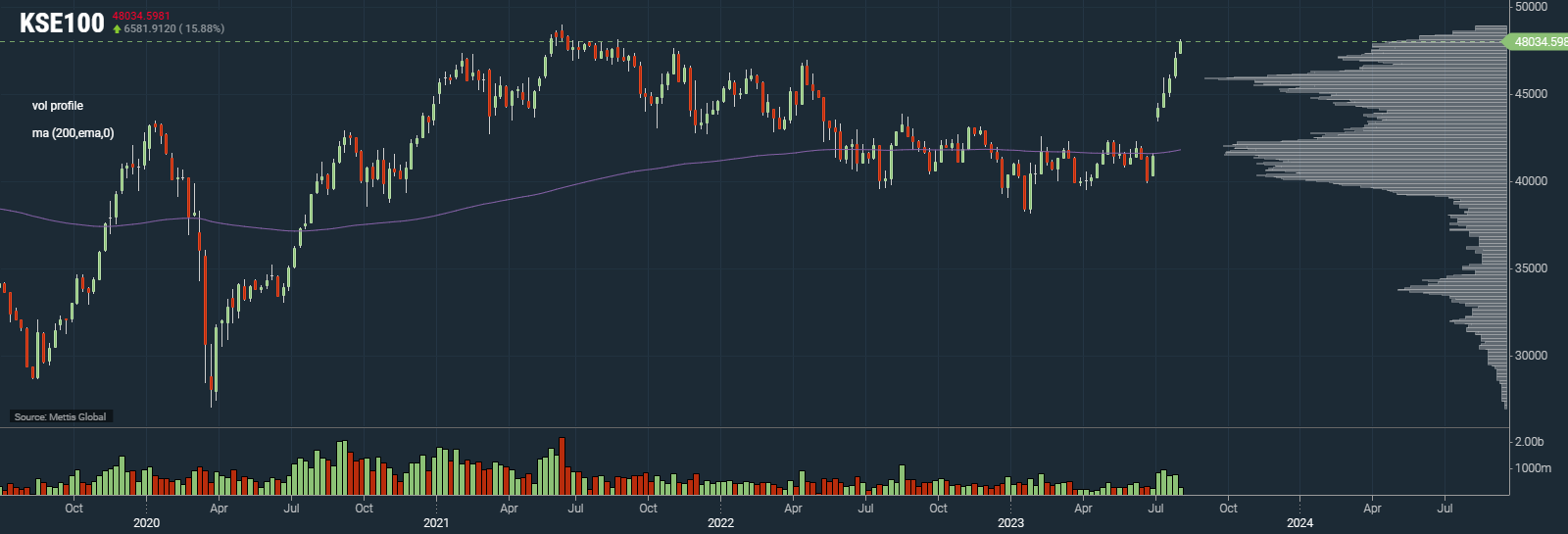Click the 2022 year label on time axis
This screenshot has height=534, width=1568.
pos(720,523)
